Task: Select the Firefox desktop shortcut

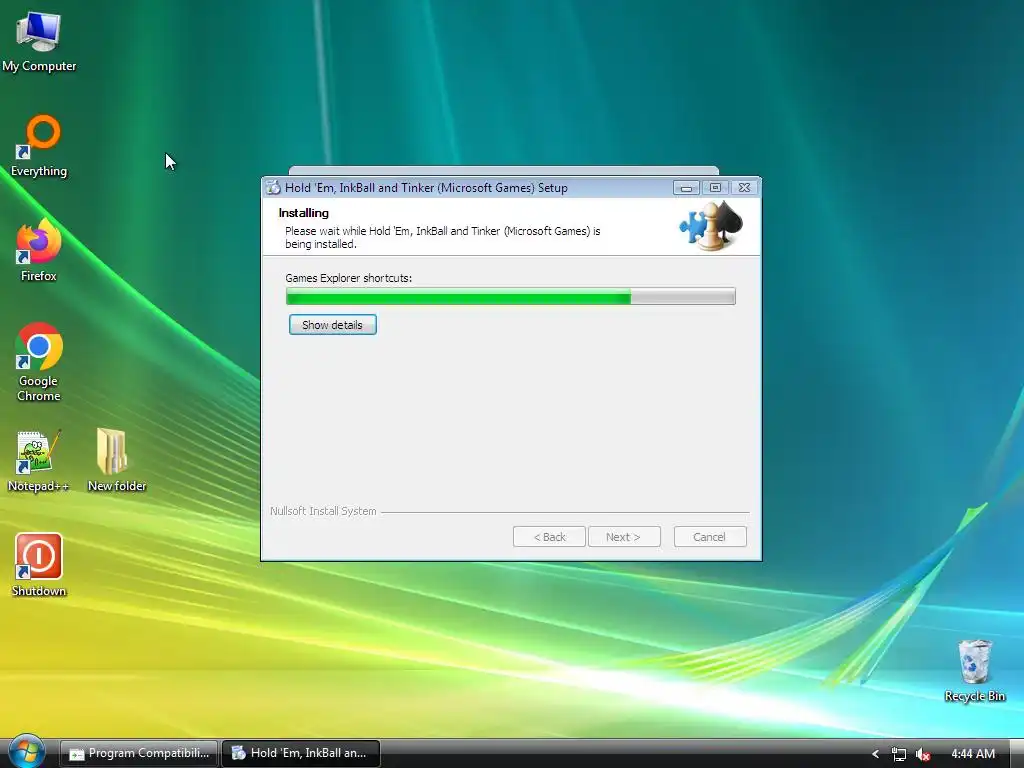Action: 39,250
